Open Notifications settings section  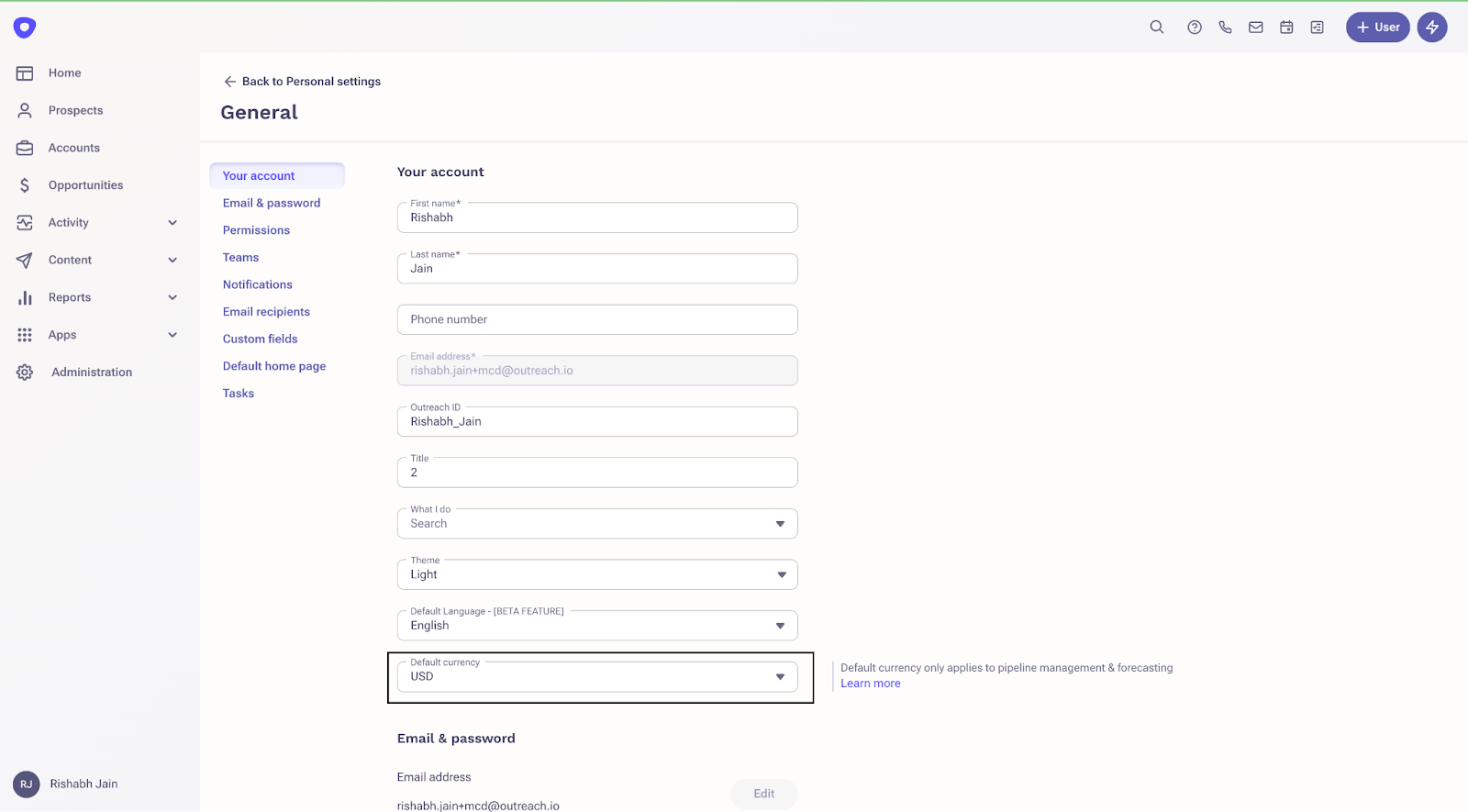(258, 284)
